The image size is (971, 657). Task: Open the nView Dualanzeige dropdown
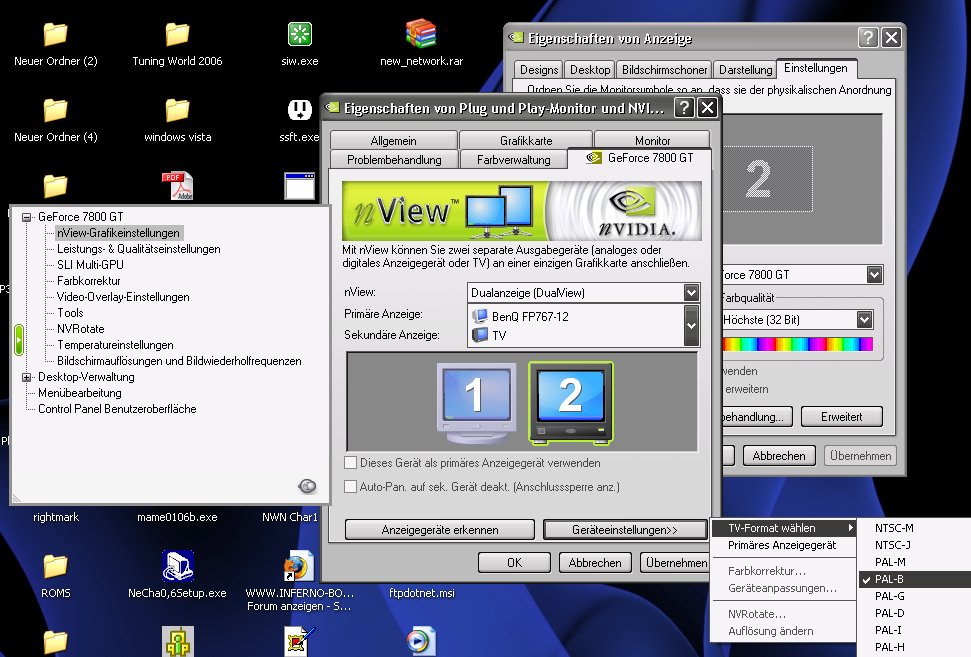[x=692, y=292]
